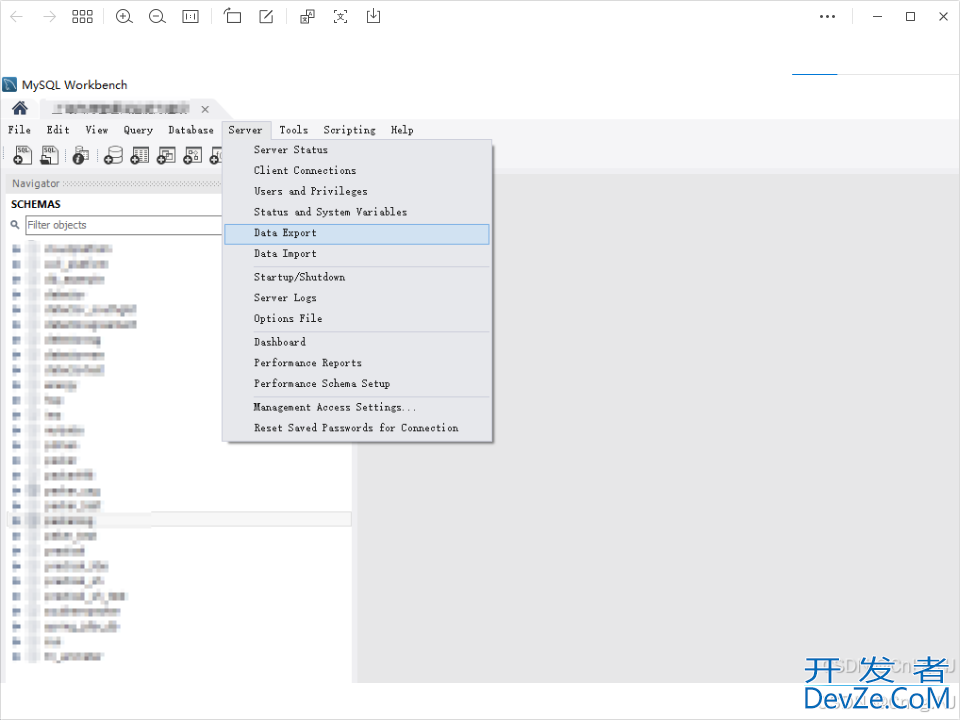Open Management Access Settings...
This screenshot has width=960, height=720.
(x=357, y=408)
